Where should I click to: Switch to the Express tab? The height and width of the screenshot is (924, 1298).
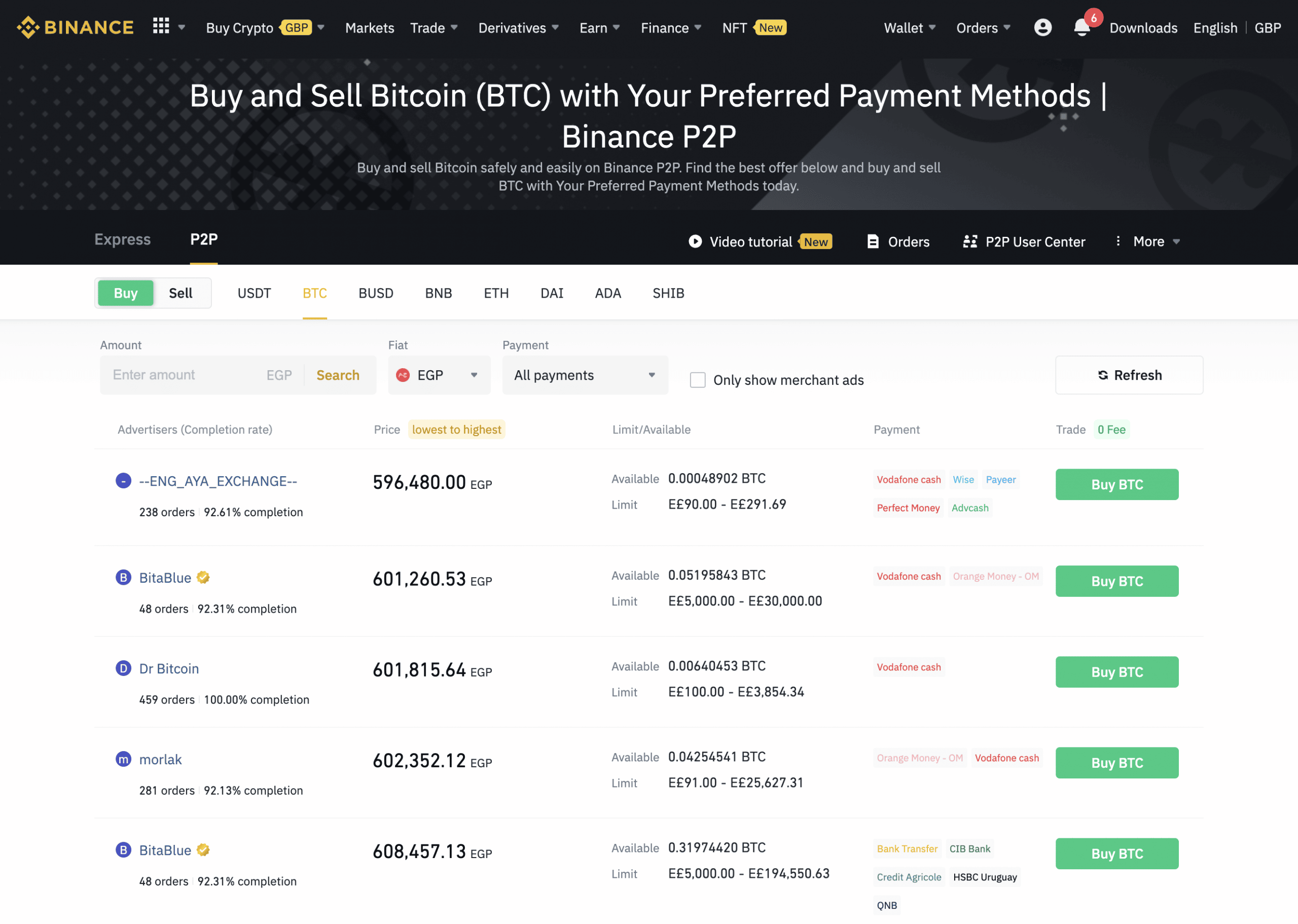coord(122,239)
